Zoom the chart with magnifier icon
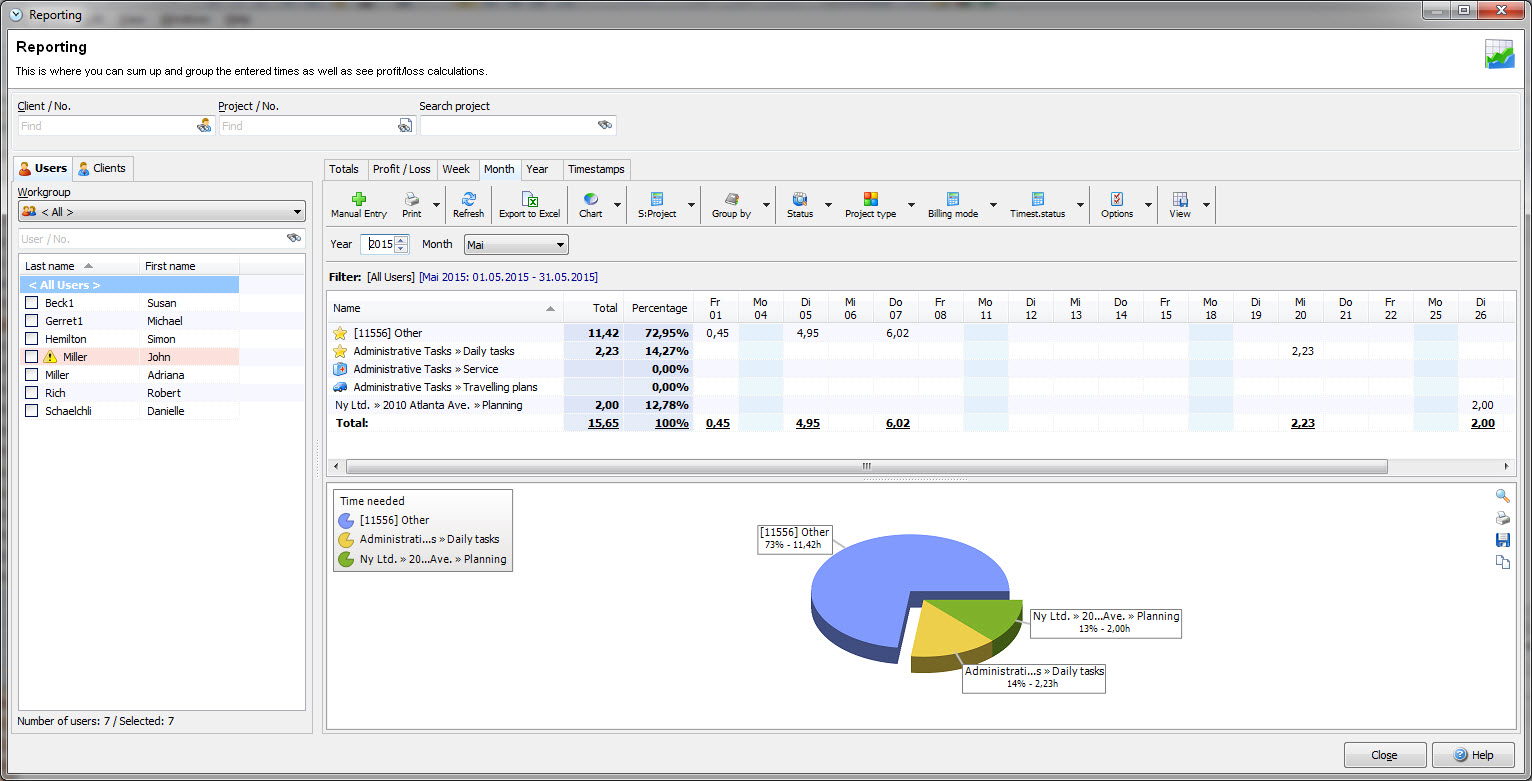The image size is (1532, 781). pos(1502,496)
